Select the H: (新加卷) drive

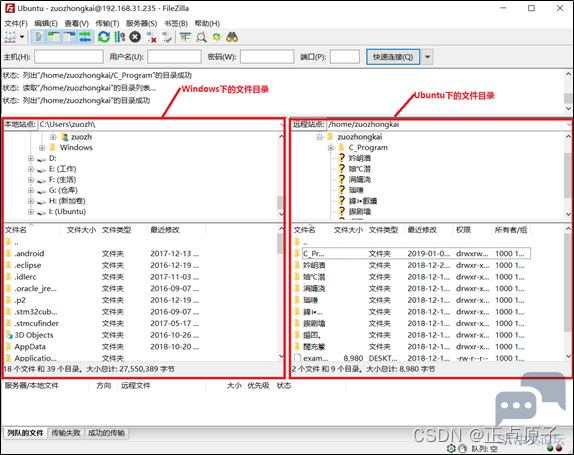tap(67, 201)
